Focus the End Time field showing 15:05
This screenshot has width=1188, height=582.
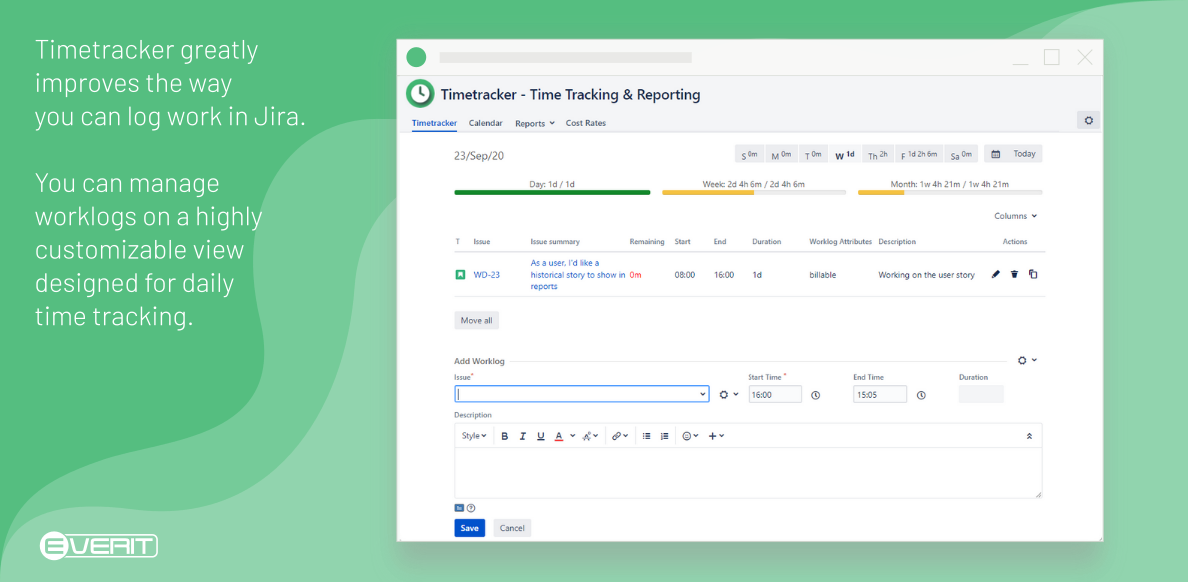(x=880, y=394)
